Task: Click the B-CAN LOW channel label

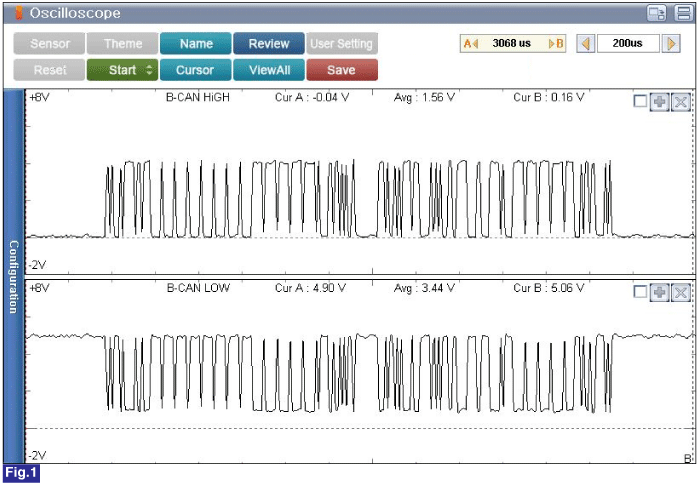Action: [x=198, y=288]
